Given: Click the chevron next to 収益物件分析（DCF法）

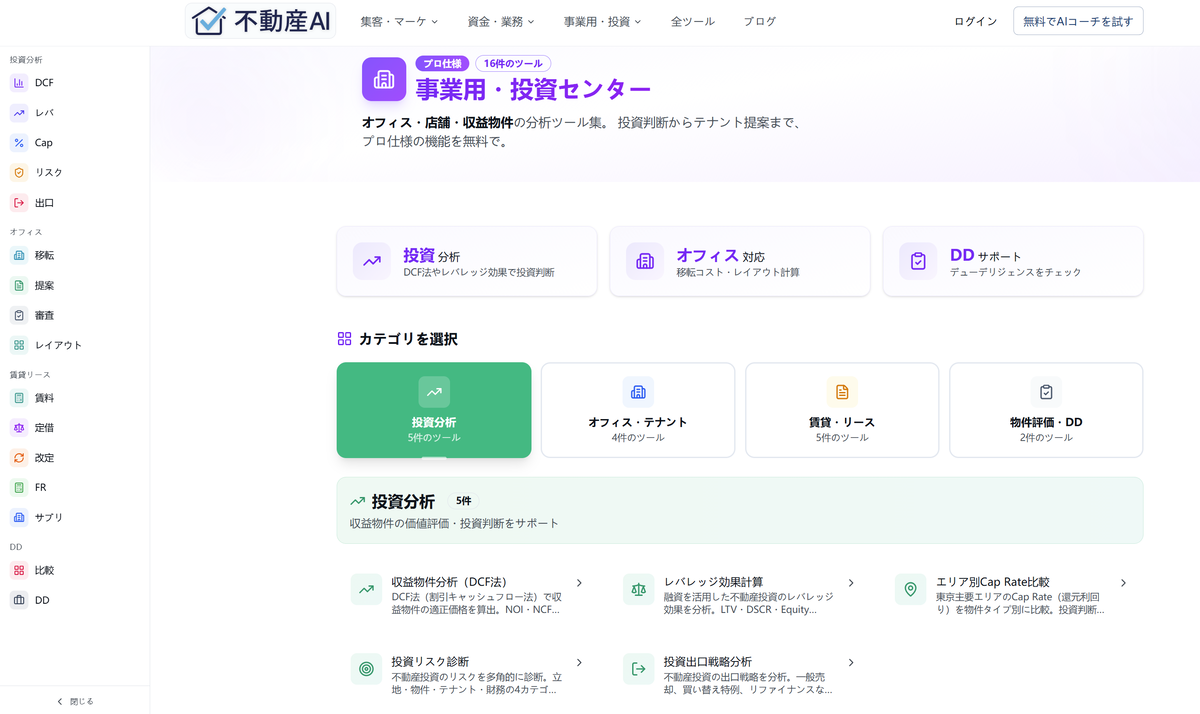Looking at the screenshot, I should point(579,583).
